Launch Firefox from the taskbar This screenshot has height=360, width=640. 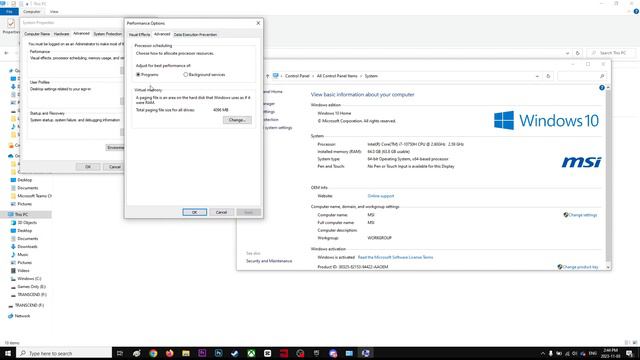pyautogui.click(x=169, y=353)
